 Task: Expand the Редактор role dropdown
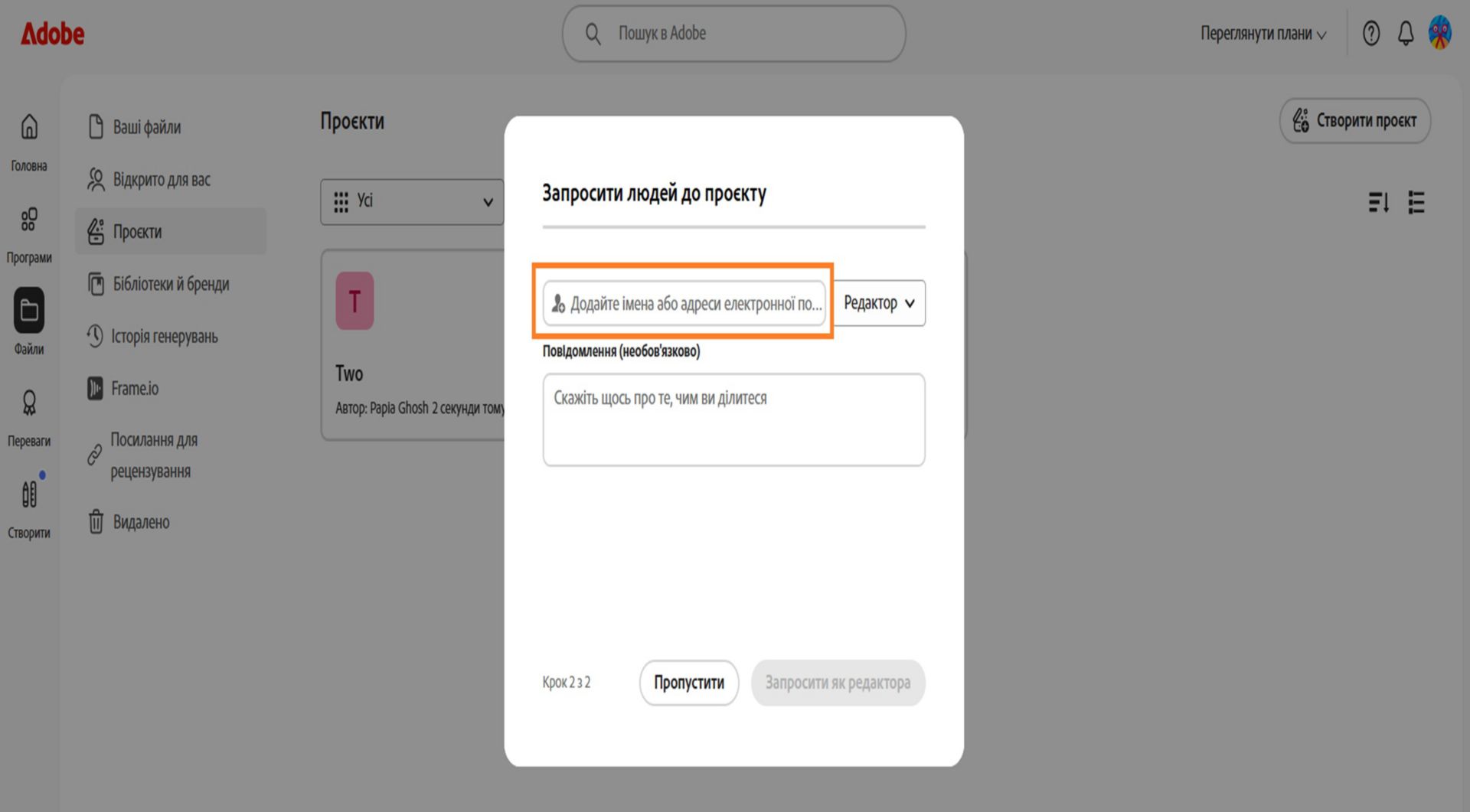[x=879, y=303]
